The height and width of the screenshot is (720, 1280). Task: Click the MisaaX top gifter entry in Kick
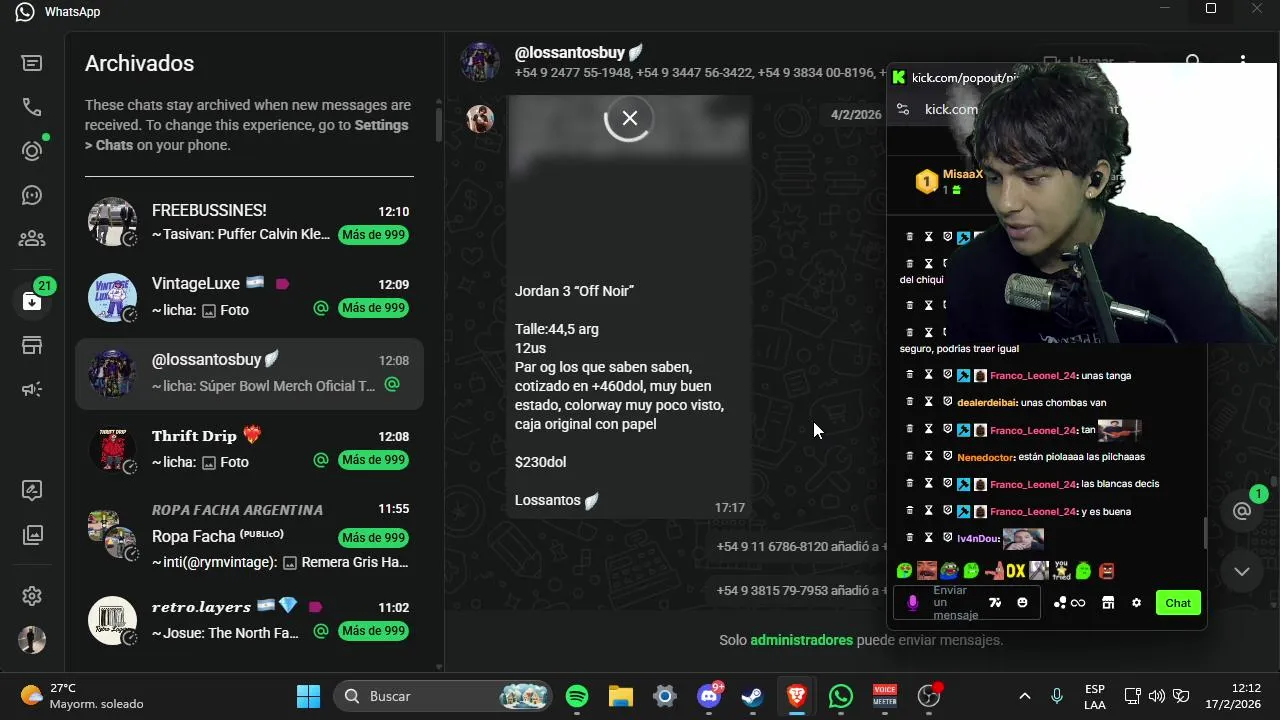point(950,181)
